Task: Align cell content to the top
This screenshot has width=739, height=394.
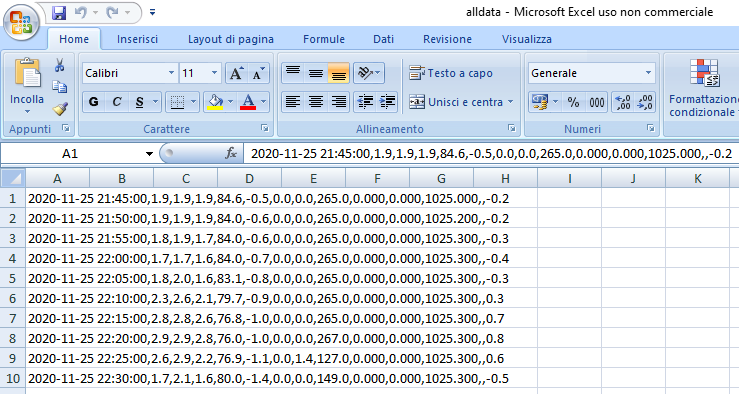Action: coord(293,73)
